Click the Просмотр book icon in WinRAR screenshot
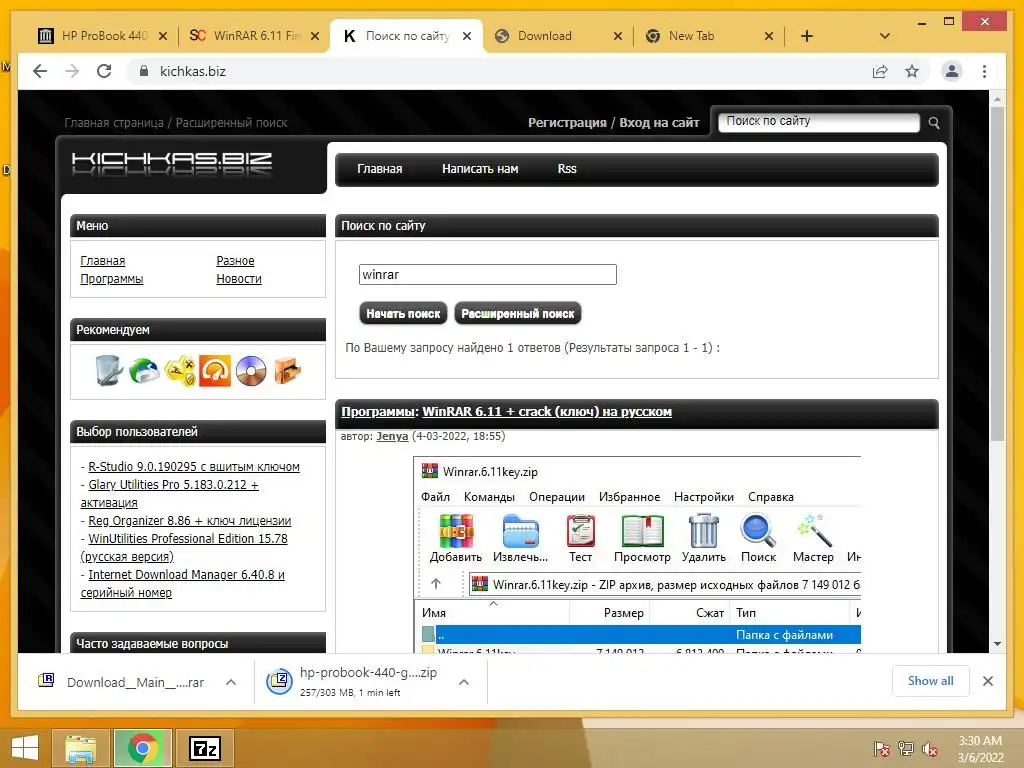This screenshot has width=1024, height=768. coord(643,531)
